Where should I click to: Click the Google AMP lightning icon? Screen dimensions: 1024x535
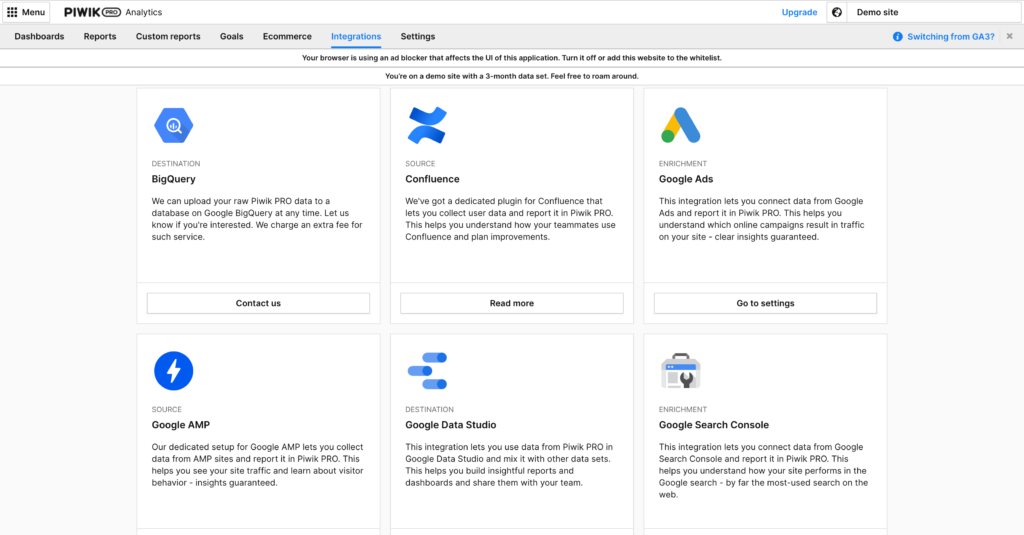tap(173, 371)
